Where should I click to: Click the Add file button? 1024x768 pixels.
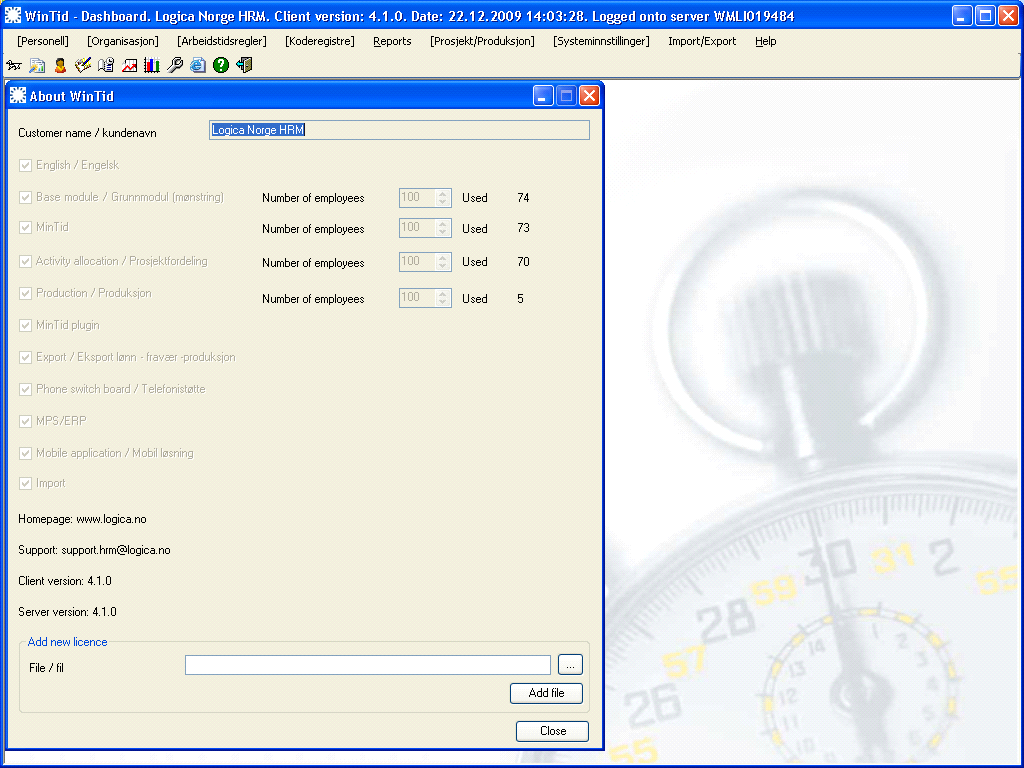pos(546,693)
